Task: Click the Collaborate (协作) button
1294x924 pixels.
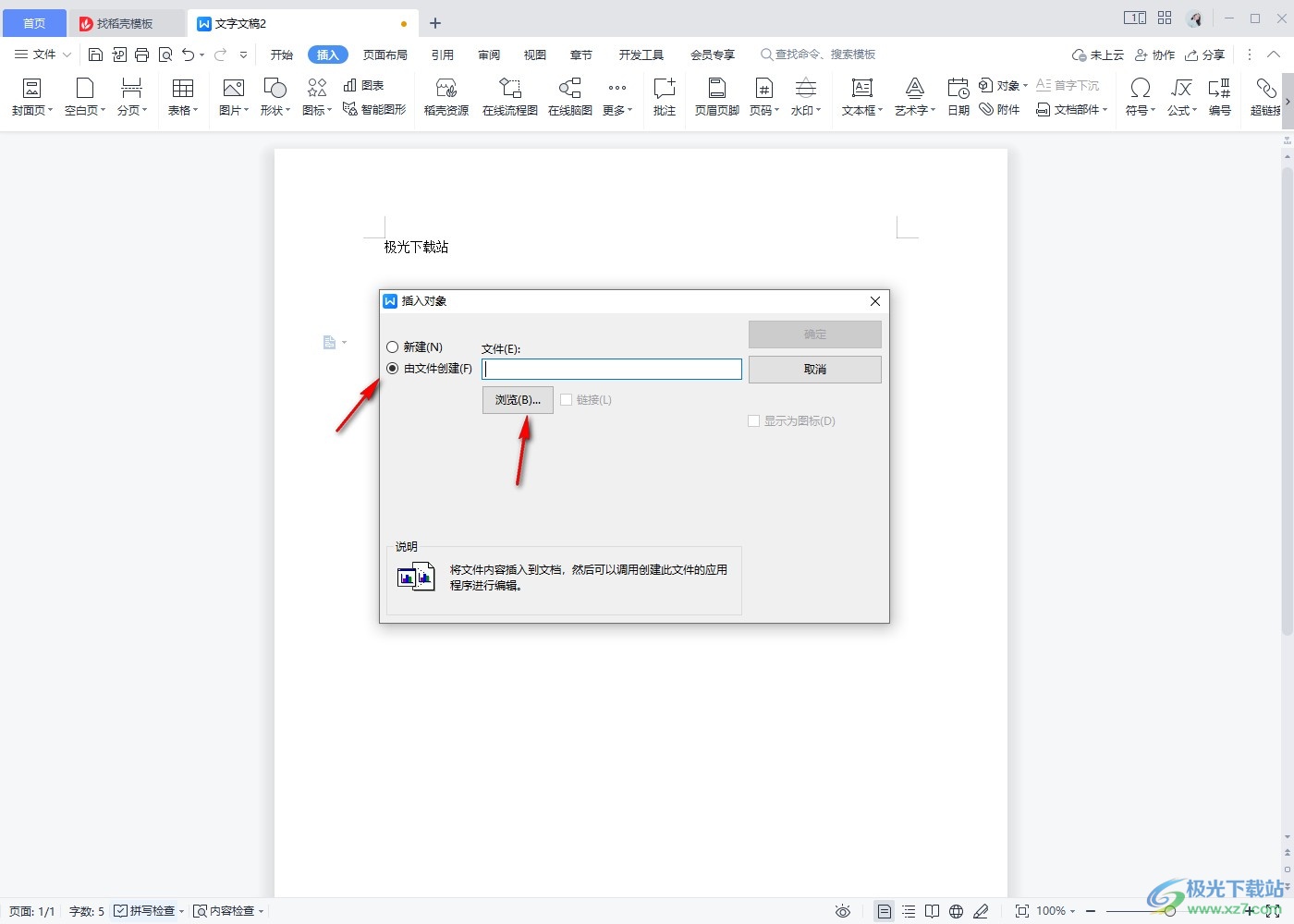Action: click(x=1155, y=55)
